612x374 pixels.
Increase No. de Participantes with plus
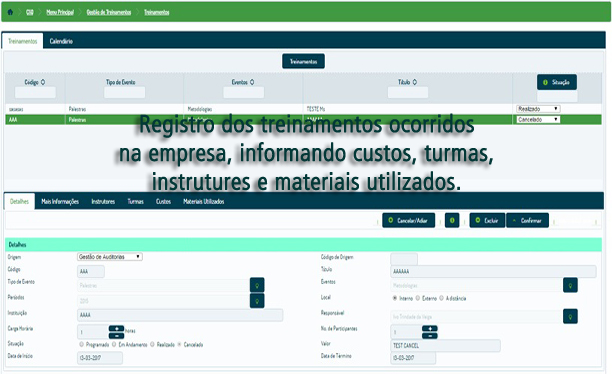430,328
